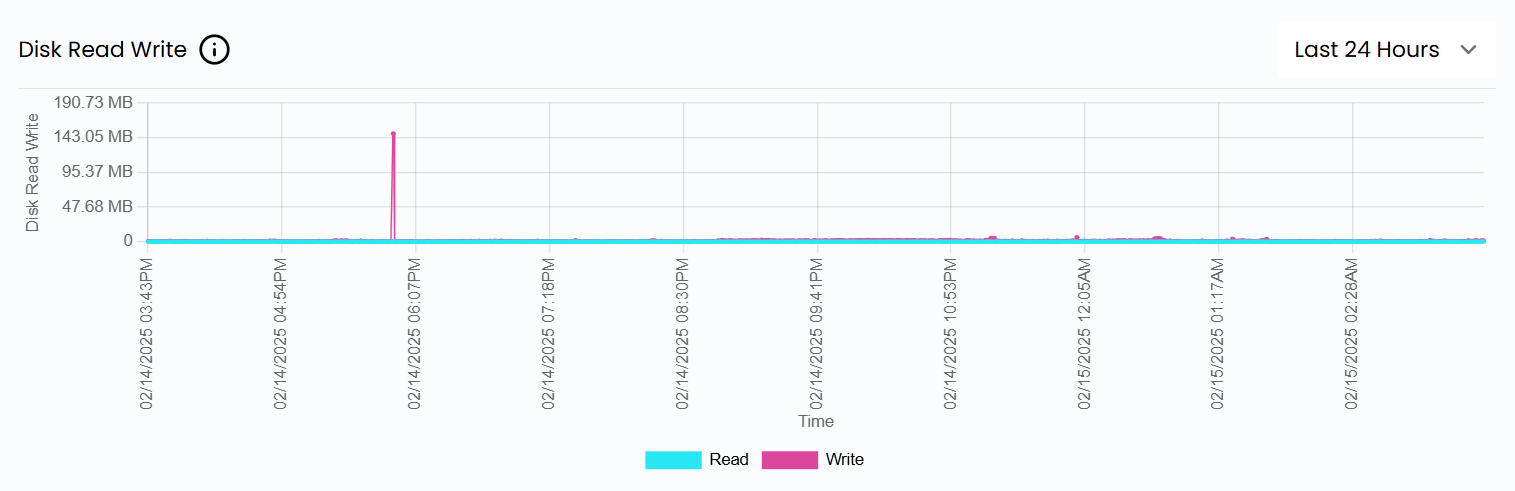Toggle the Read series via its cyan swatch

point(672,460)
